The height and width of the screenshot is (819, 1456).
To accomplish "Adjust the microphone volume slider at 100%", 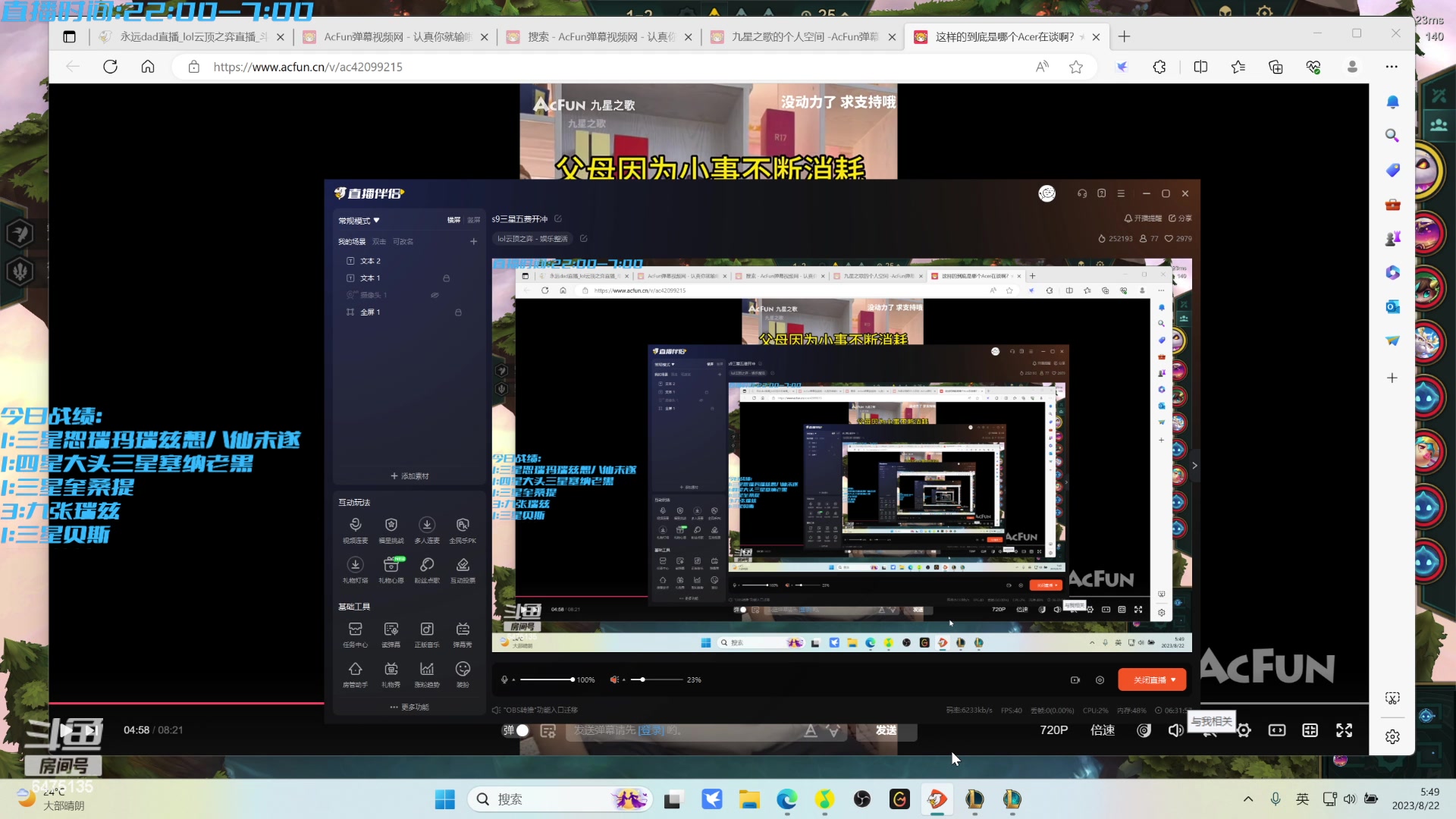I will [x=547, y=679].
